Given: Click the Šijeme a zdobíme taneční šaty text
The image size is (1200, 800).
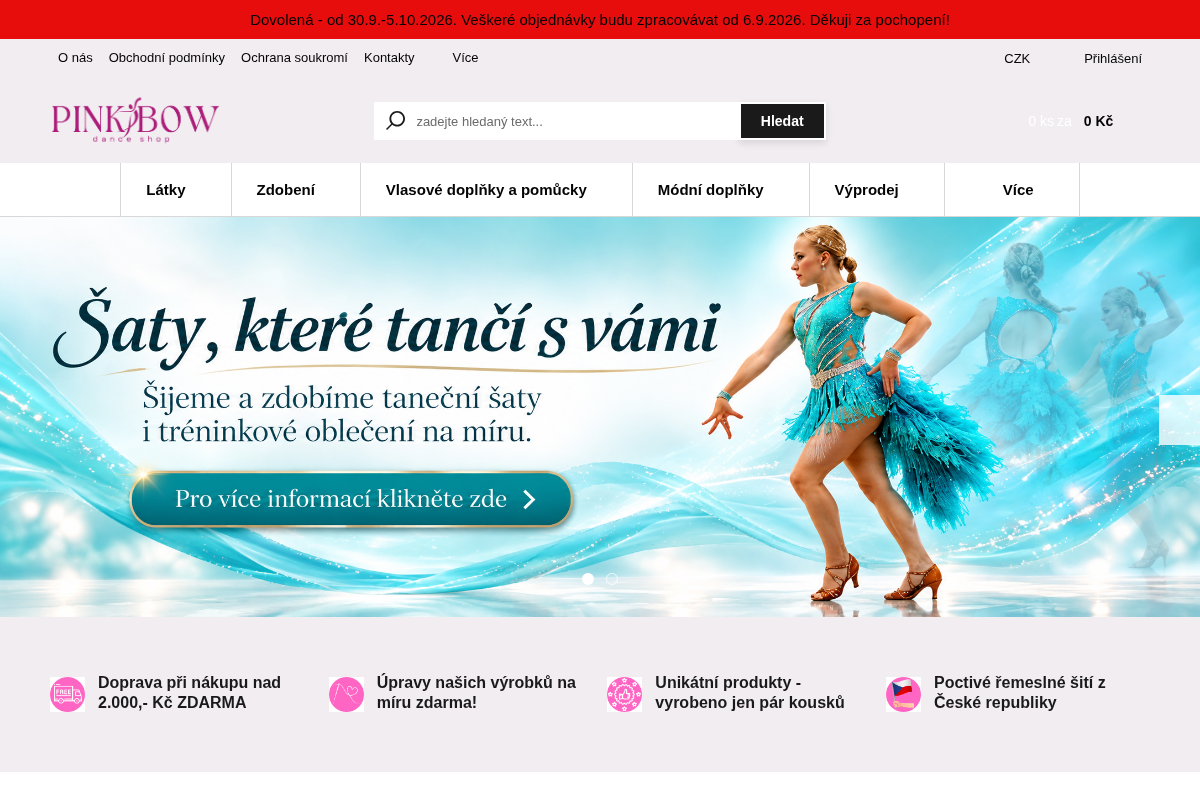Looking at the screenshot, I should tap(342, 414).
